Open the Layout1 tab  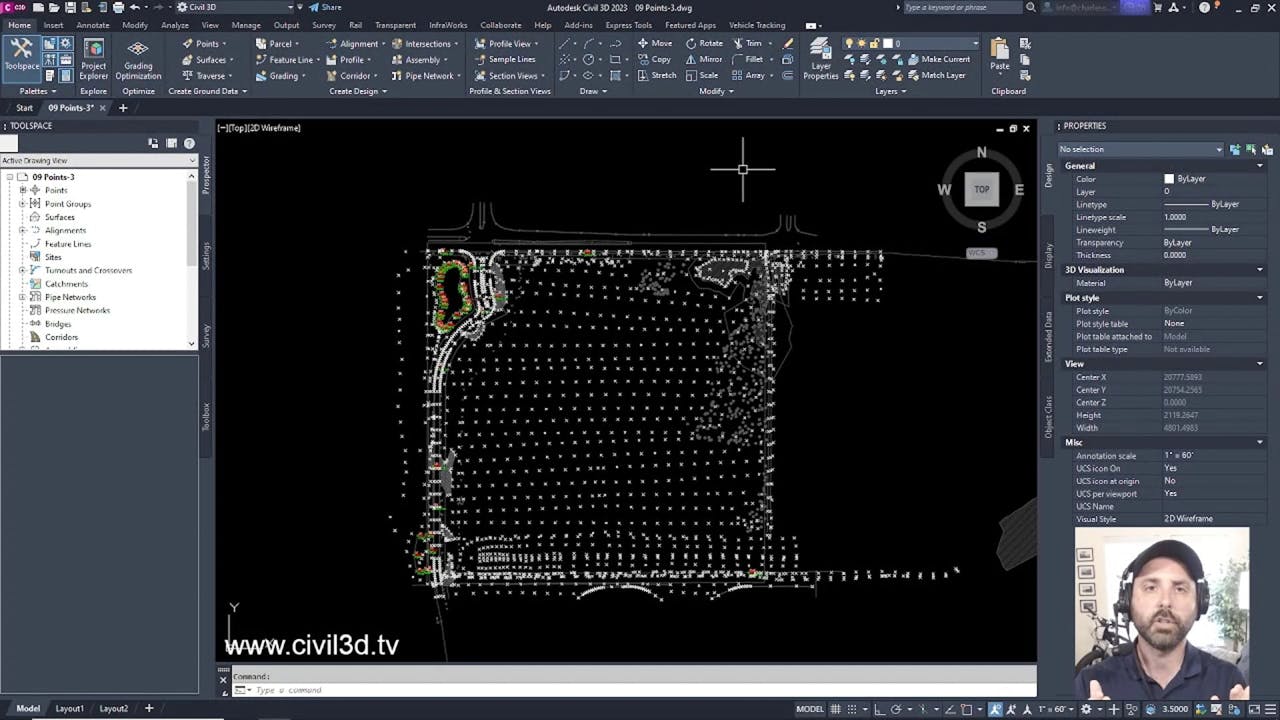tap(69, 709)
